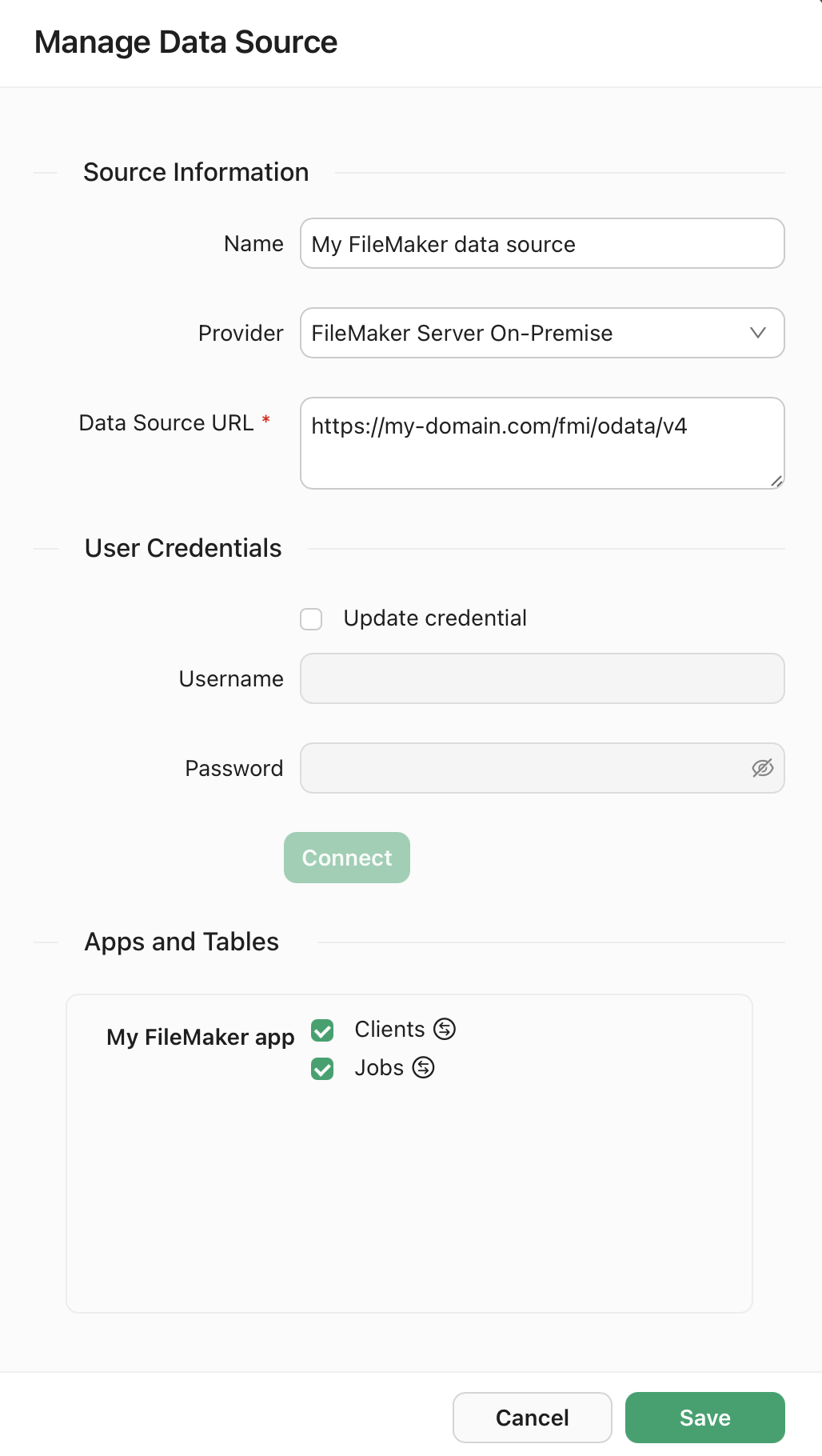The image size is (822, 1456).
Task: Cancel the Manage Data Source dialog
Action: click(532, 1417)
